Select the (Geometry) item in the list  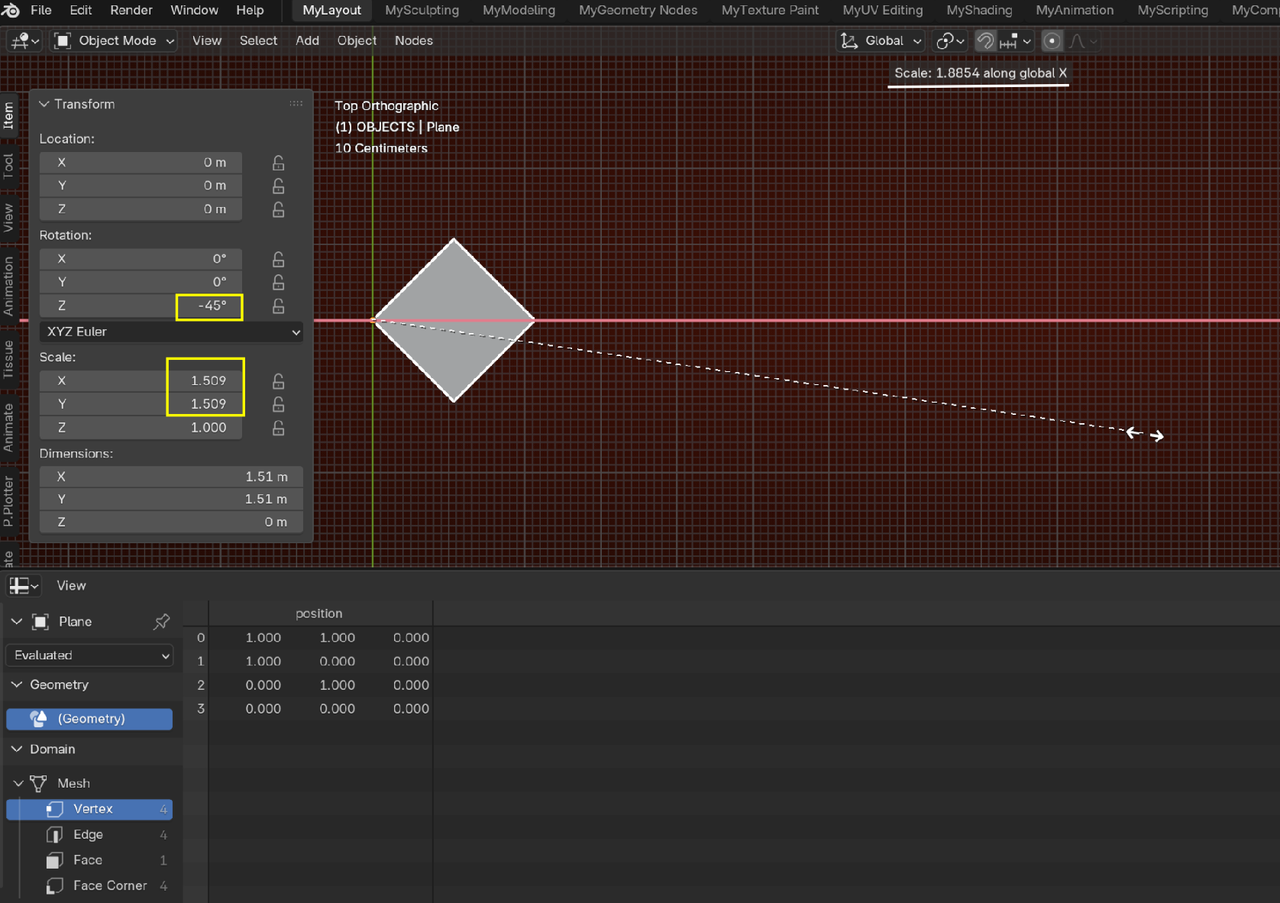[89, 719]
